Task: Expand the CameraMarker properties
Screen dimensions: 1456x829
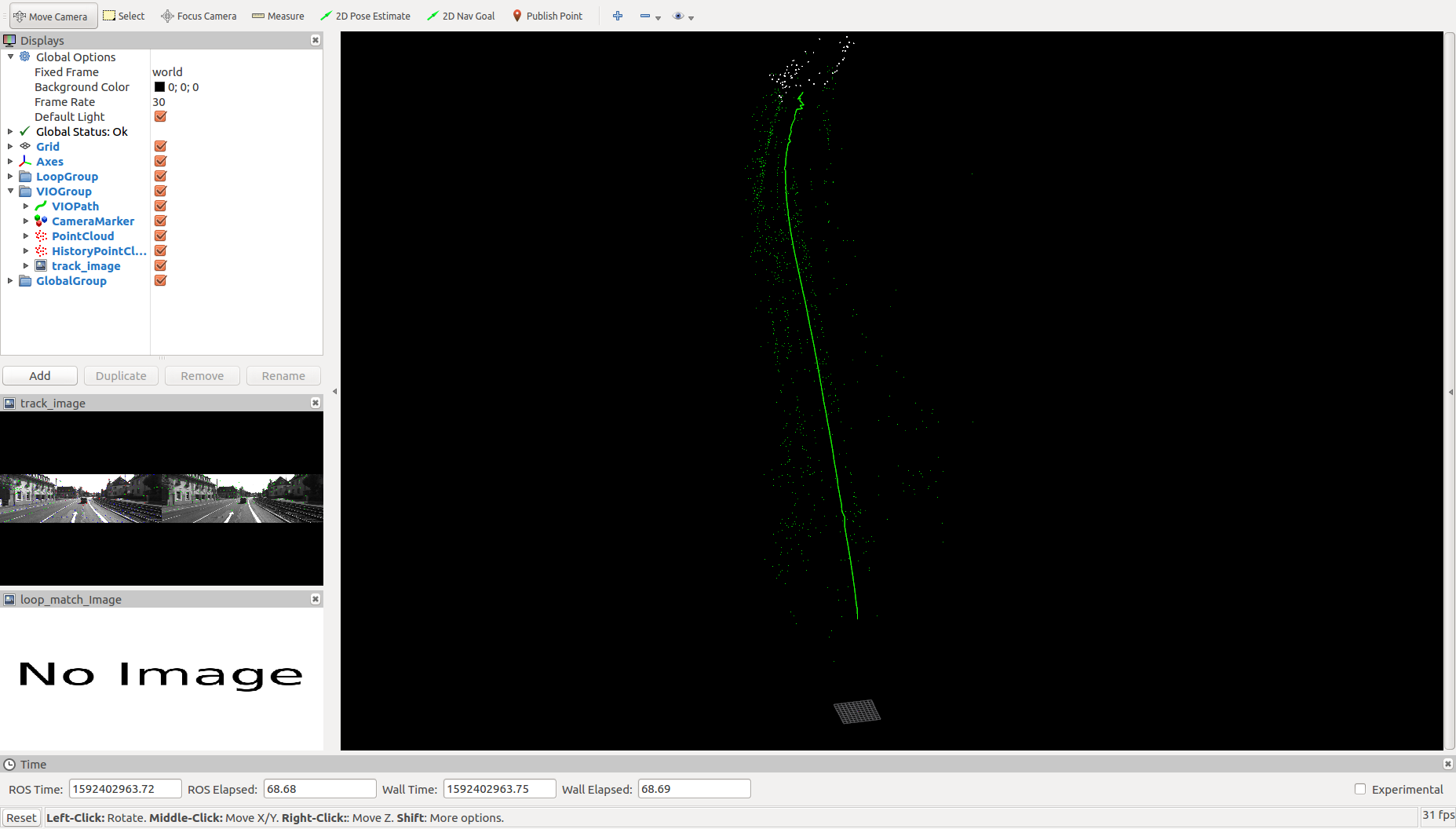Action: (26, 221)
